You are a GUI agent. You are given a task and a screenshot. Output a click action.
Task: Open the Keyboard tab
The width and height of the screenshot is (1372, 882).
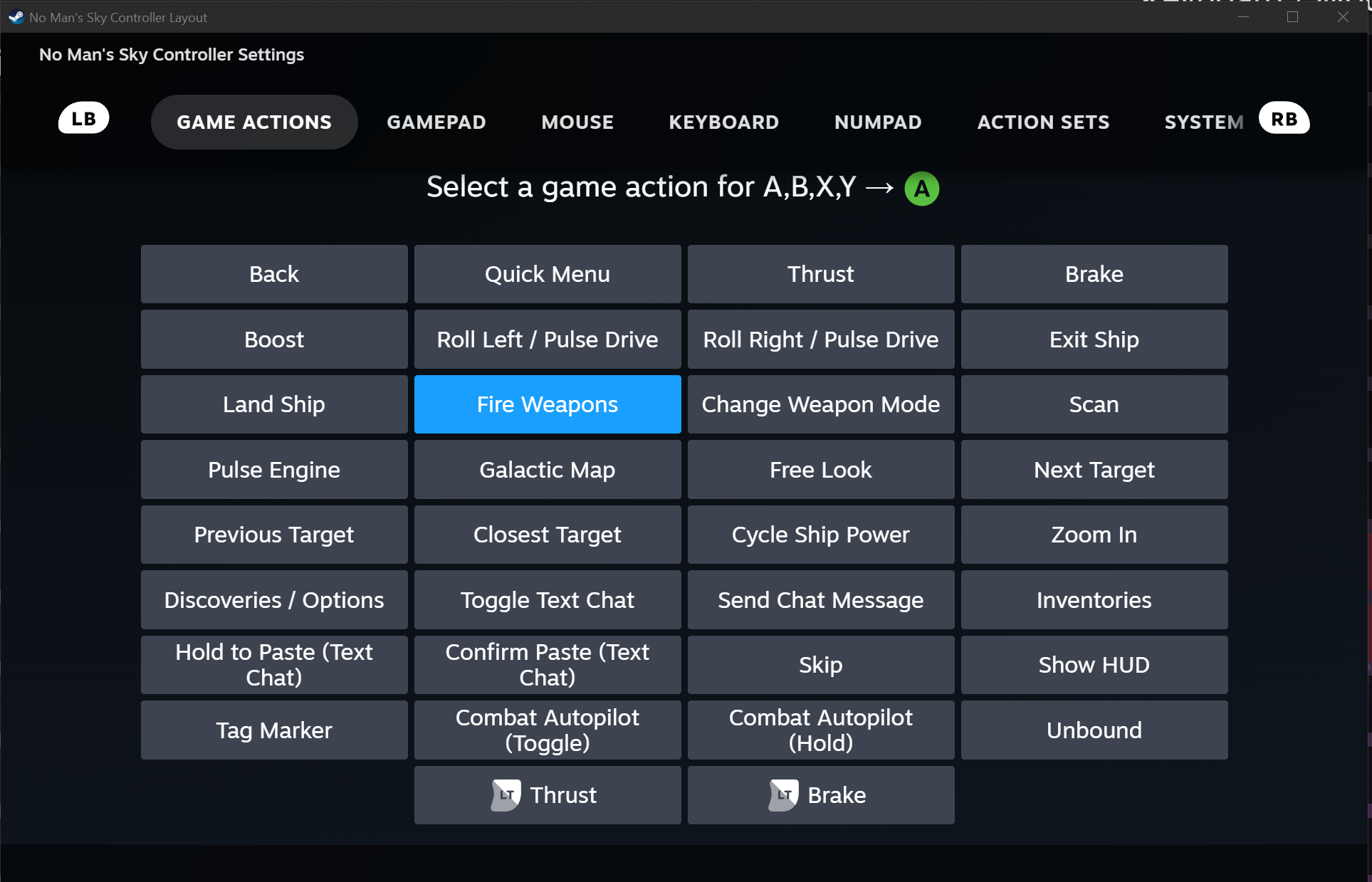coord(723,122)
